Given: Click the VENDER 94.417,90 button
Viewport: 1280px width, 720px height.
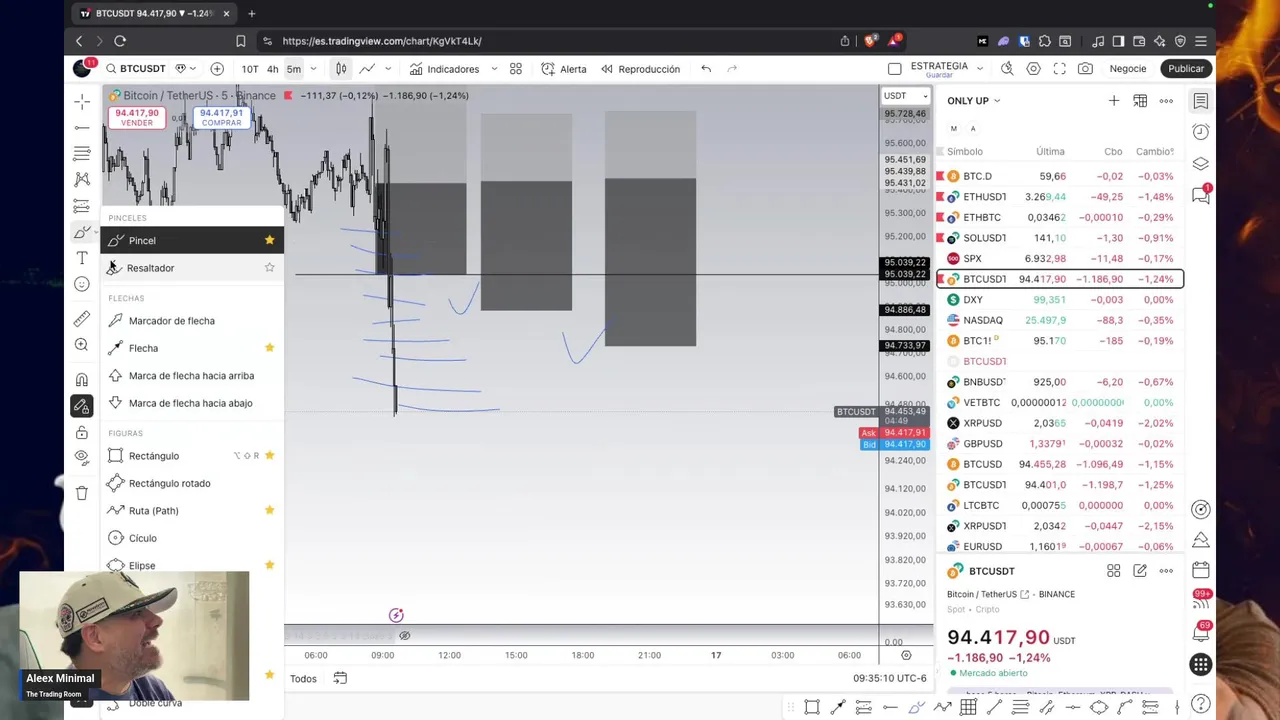Looking at the screenshot, I should click(x=137, y=117).
